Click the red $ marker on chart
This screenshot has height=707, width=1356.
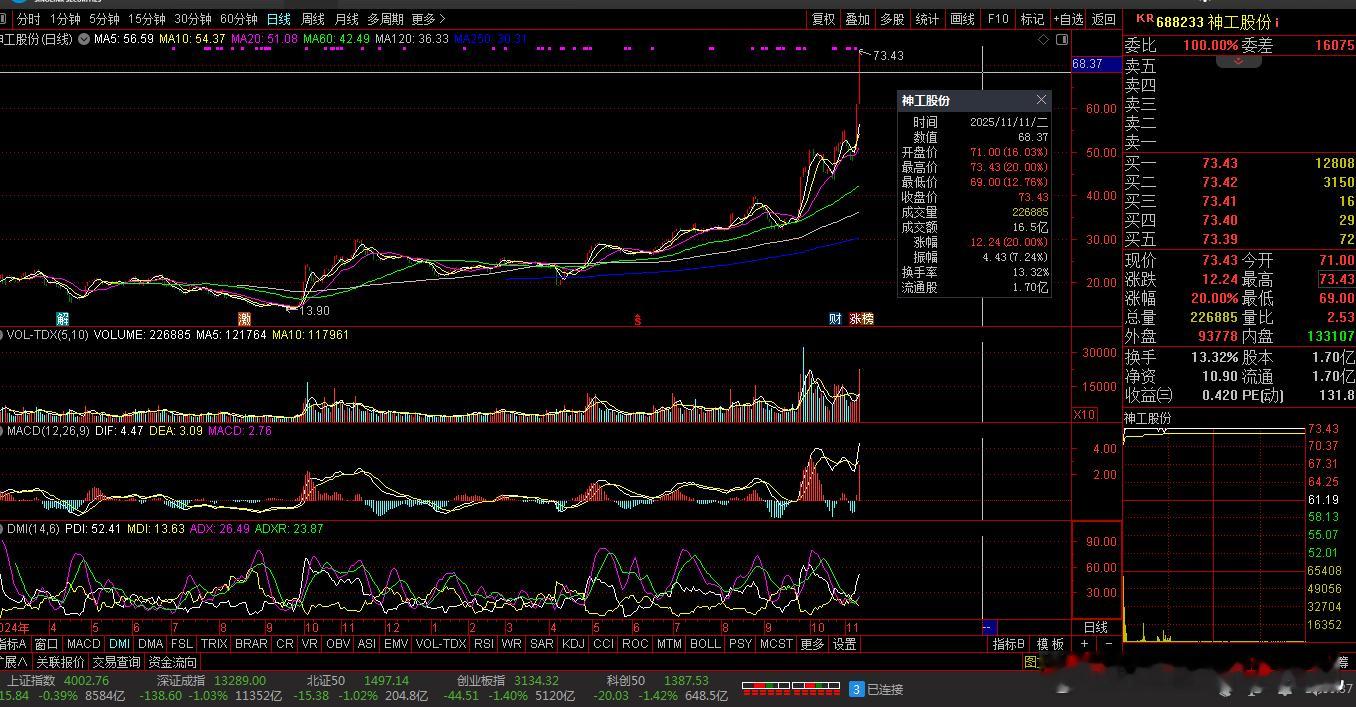(x=637, y=320)
